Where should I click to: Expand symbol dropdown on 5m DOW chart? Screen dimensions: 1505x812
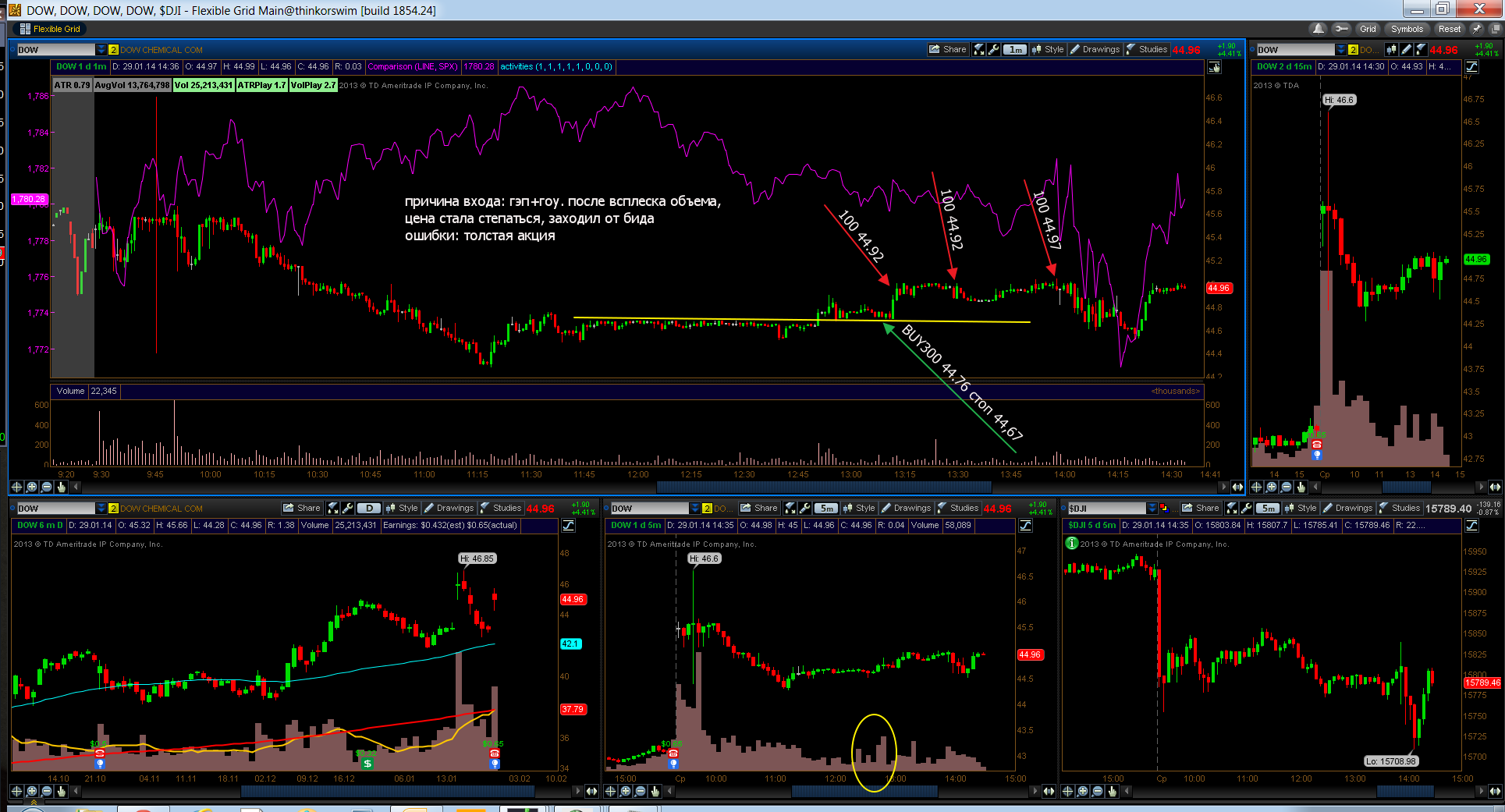pos(695,509)
